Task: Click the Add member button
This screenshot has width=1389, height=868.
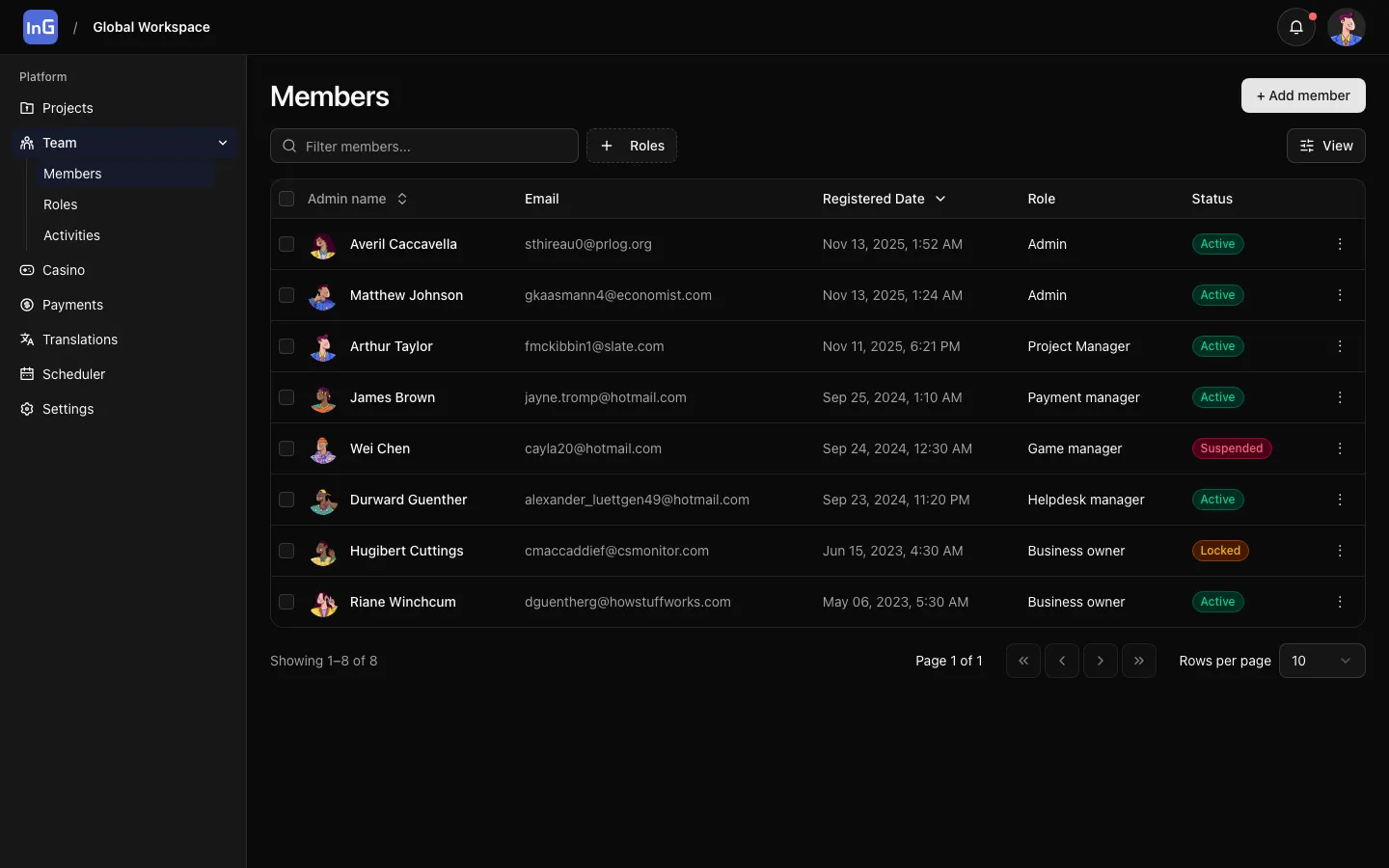Action: [x=1302, y=95]
